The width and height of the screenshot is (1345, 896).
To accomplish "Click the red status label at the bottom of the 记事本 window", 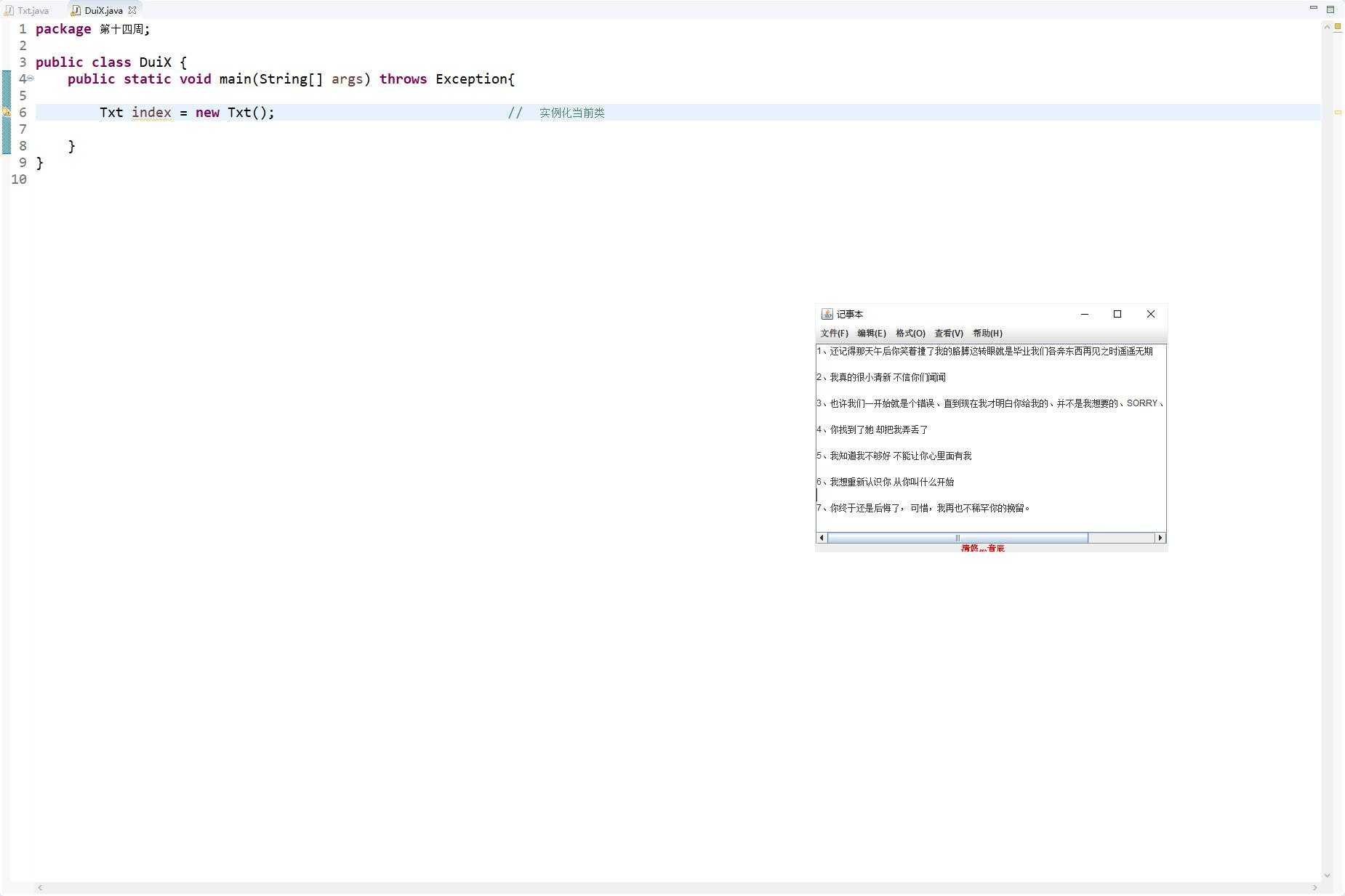I will 982,548.
